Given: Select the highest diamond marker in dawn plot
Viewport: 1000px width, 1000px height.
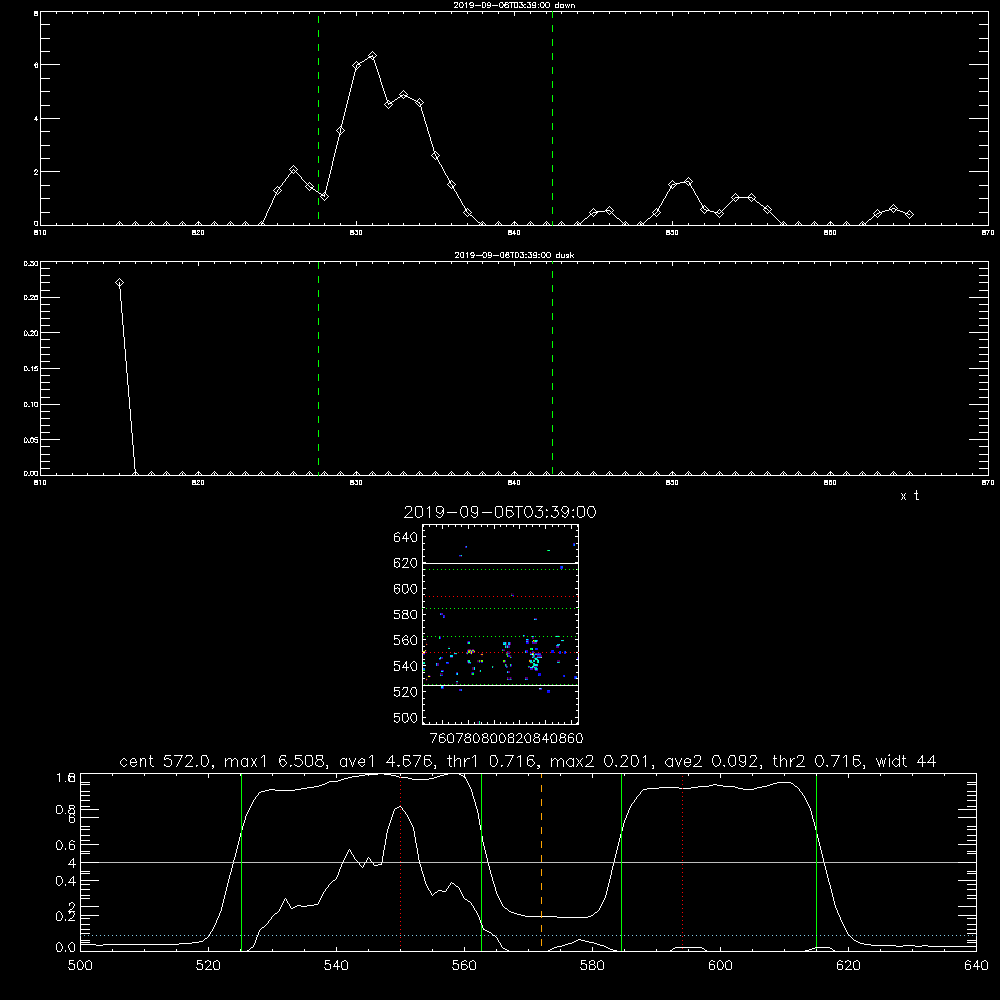Looking at the screenshot, I should pos(372,56).
